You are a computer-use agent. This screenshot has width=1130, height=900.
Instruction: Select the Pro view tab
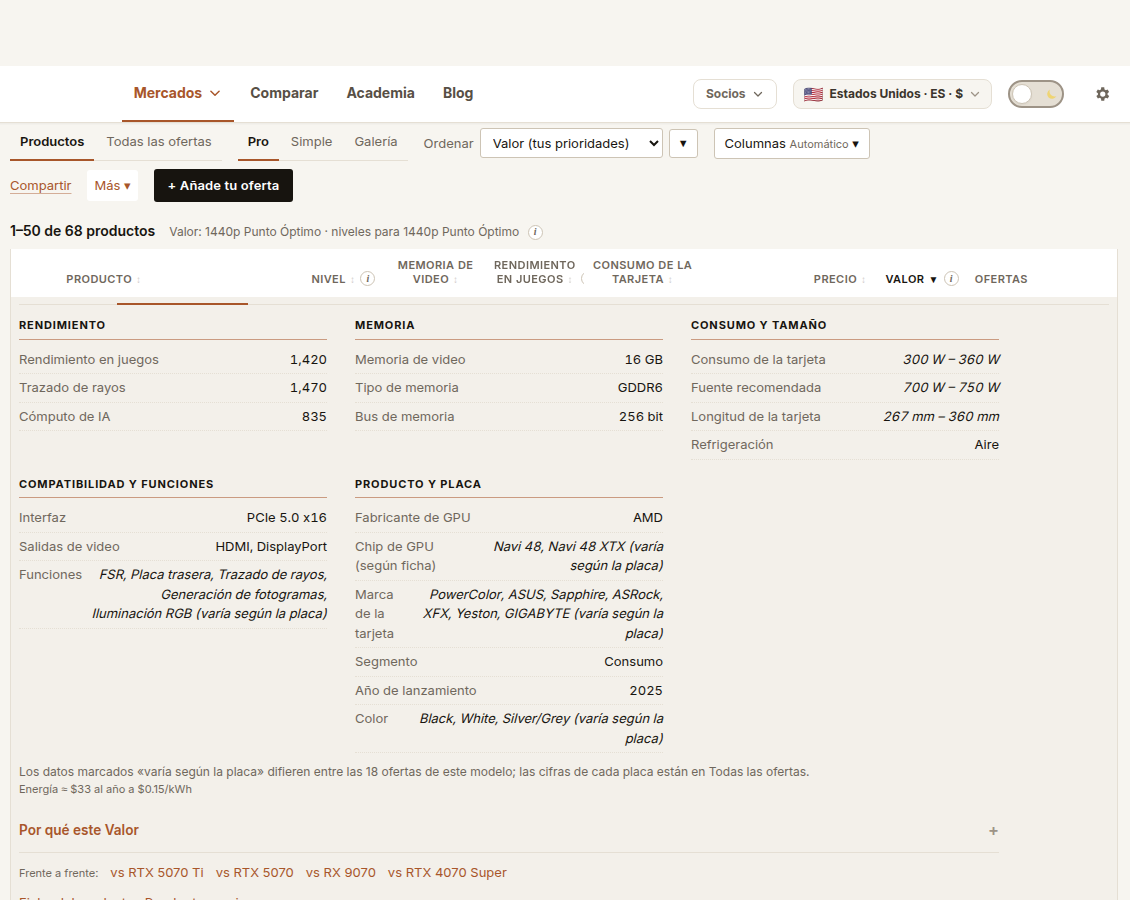point(258,142)
